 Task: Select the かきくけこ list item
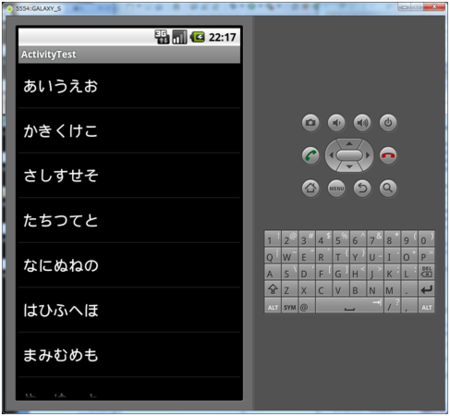click(129, 130)
